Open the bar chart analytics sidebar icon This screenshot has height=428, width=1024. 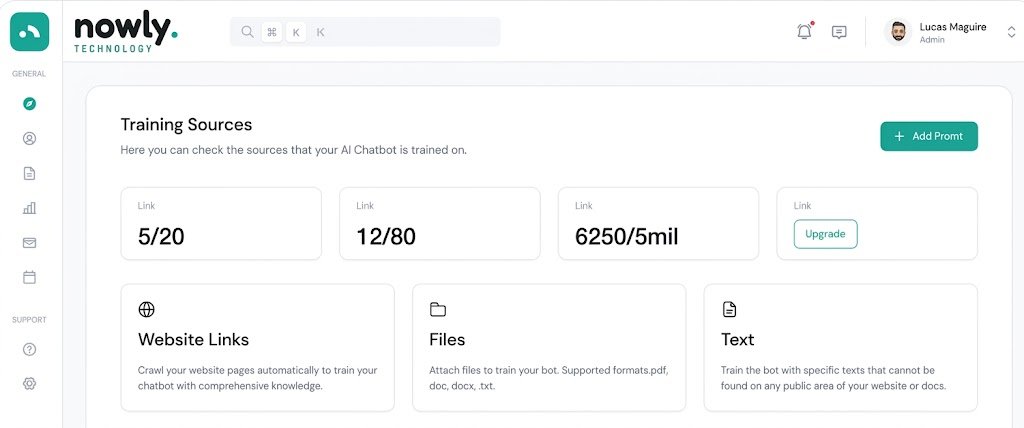(29, 208)
